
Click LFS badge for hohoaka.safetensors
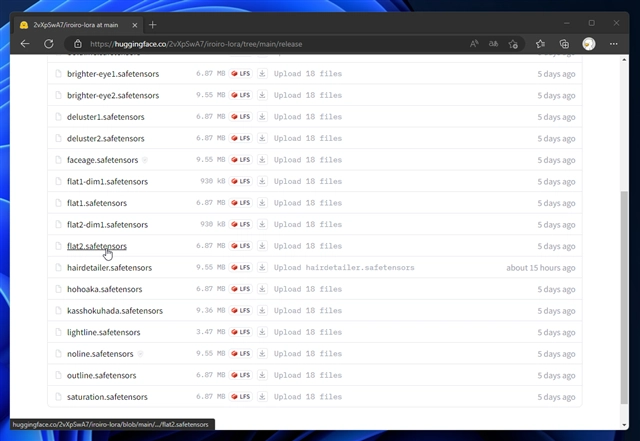pos(240,289)
